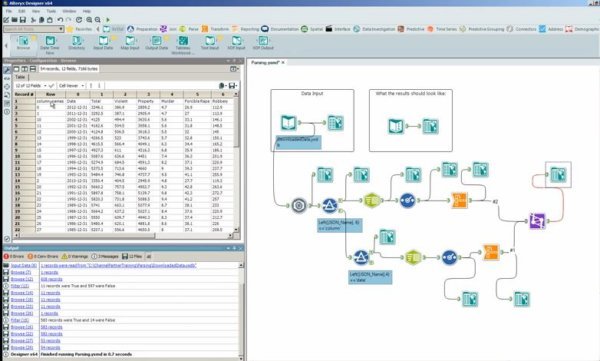Viewport: 600px width, 361px height.
Task: Pick the Text Input tool from the palette
Action: (210, 43)
